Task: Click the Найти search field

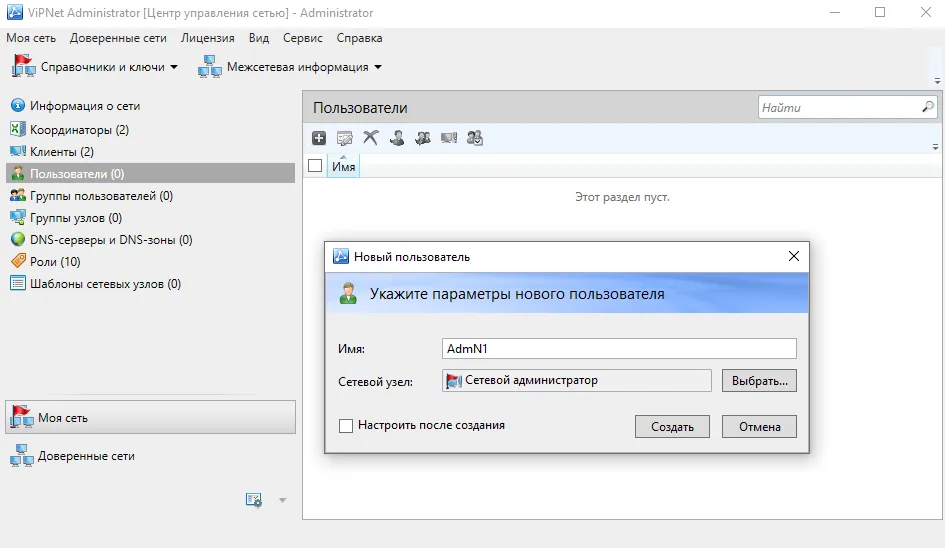Action: [x=840, y=107]
